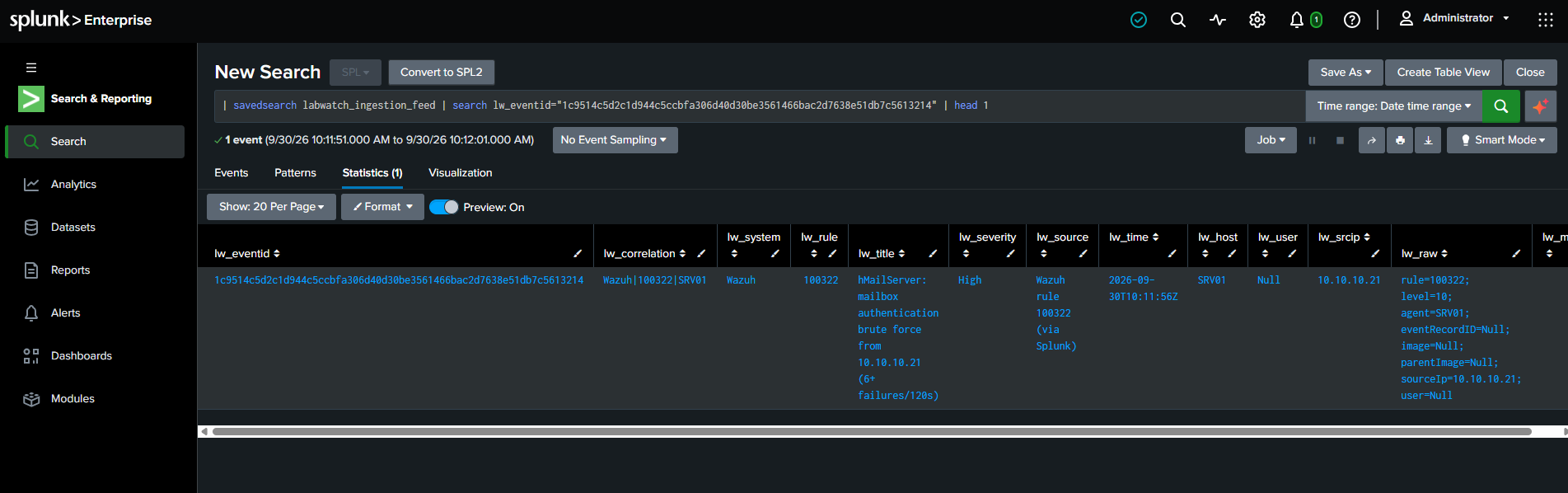Click the Splunk Enterprise logo
1568x493 pixels.
(81, 20)
